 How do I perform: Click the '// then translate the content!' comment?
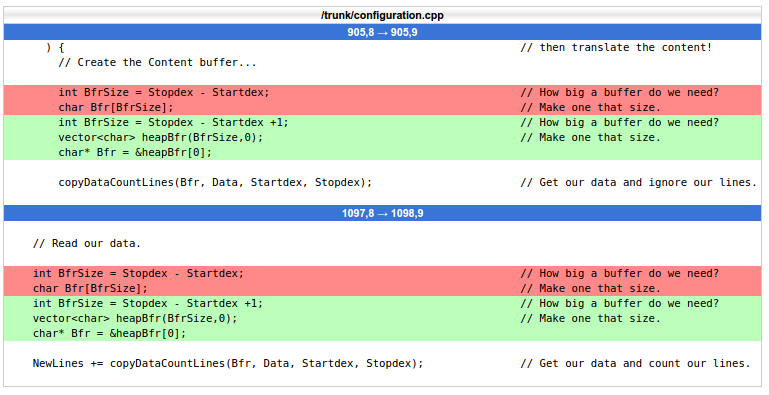tap(615, 48)
